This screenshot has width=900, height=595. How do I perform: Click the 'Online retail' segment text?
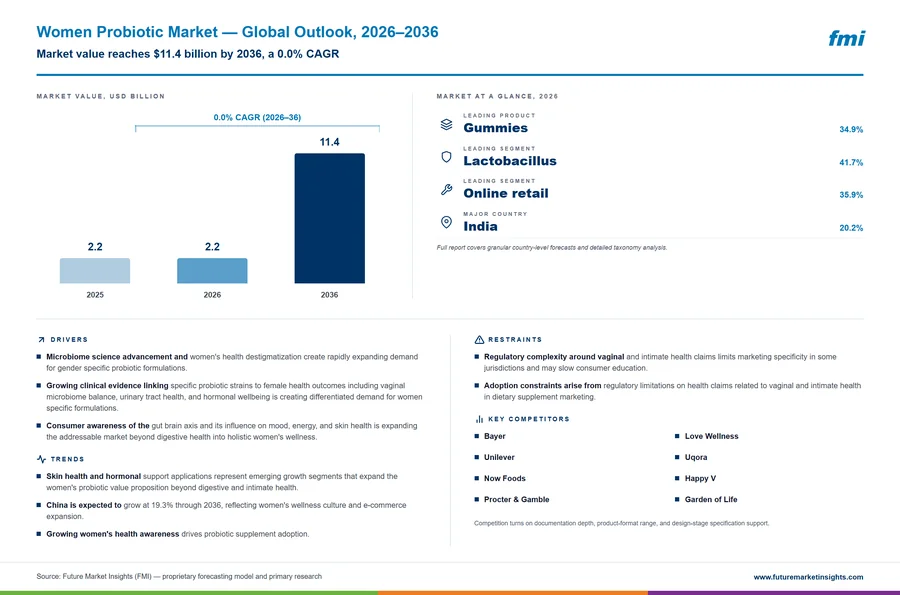[x=506, y=193]
